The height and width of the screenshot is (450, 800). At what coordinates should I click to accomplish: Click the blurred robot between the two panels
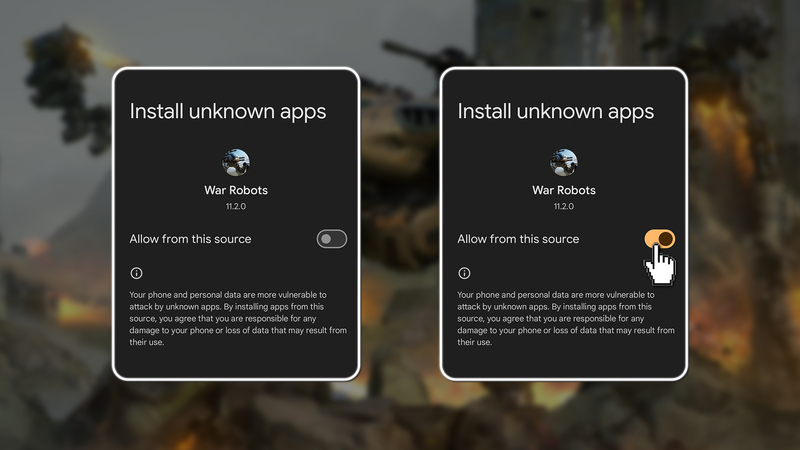(401, 168)
